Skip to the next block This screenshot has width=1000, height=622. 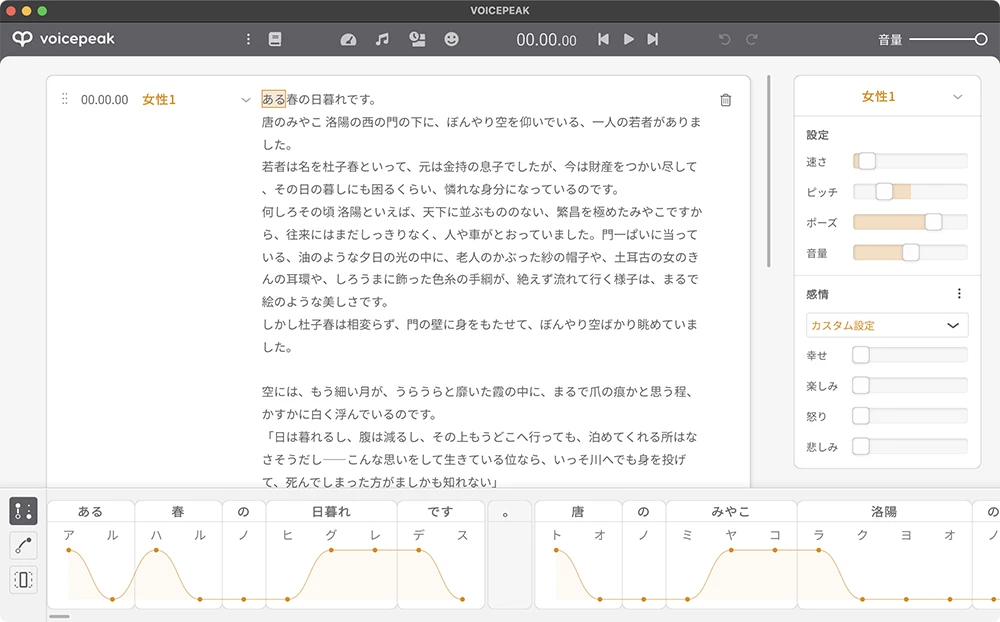click(653, 39)
